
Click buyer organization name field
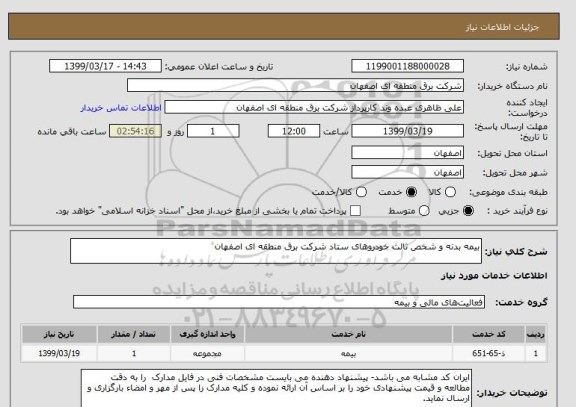pyautogui.click(x=295, y=86)
